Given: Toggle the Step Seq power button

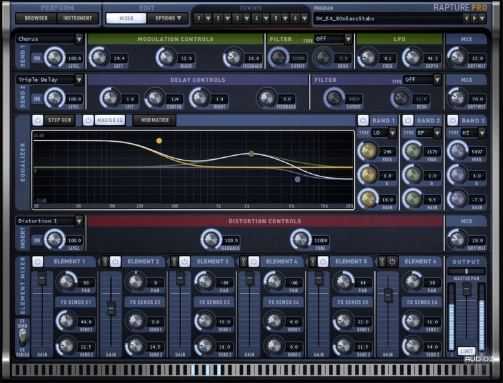Looking at the screenshot, I should click(x=38, y=120).
